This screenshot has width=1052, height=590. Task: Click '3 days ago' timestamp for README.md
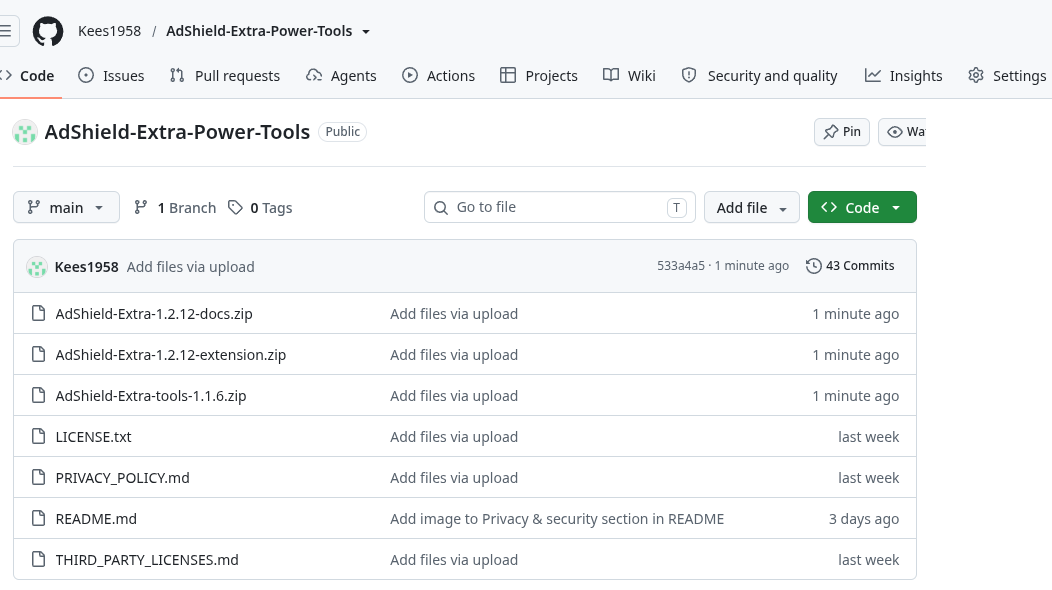[863, 519]
